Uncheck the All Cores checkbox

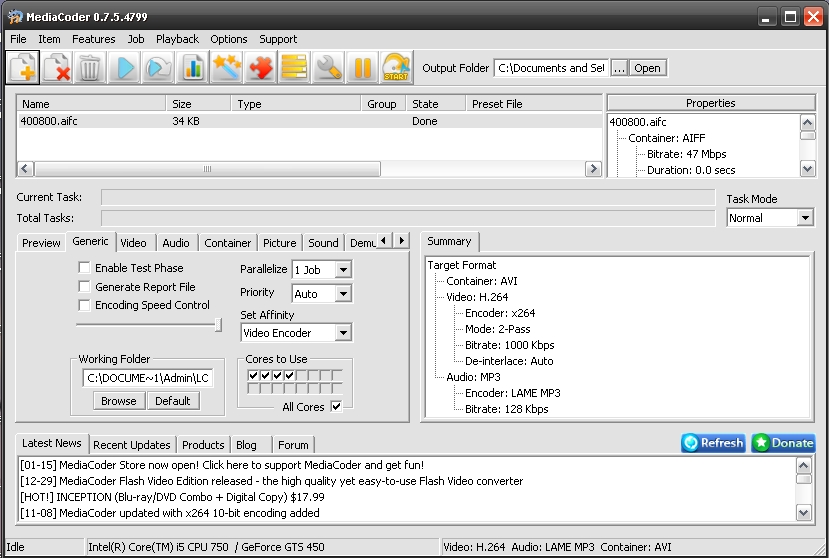(336, 407)
